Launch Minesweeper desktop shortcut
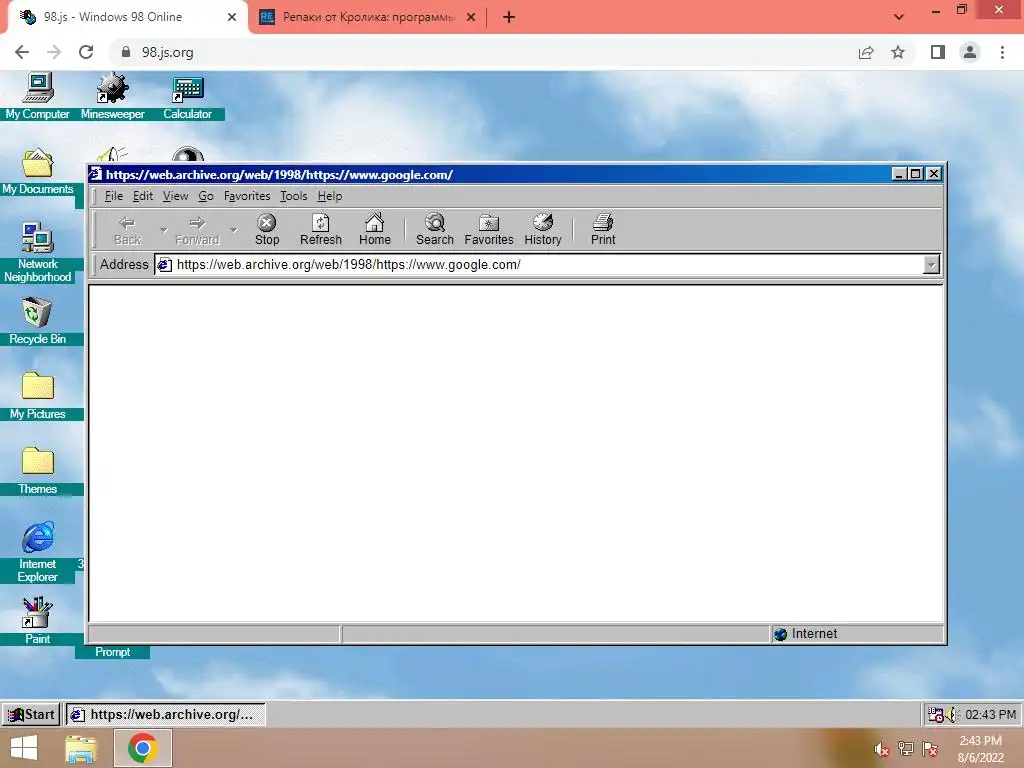This screenshot has width=1024, height=768. pyautogui.click(x=112, y=96)
